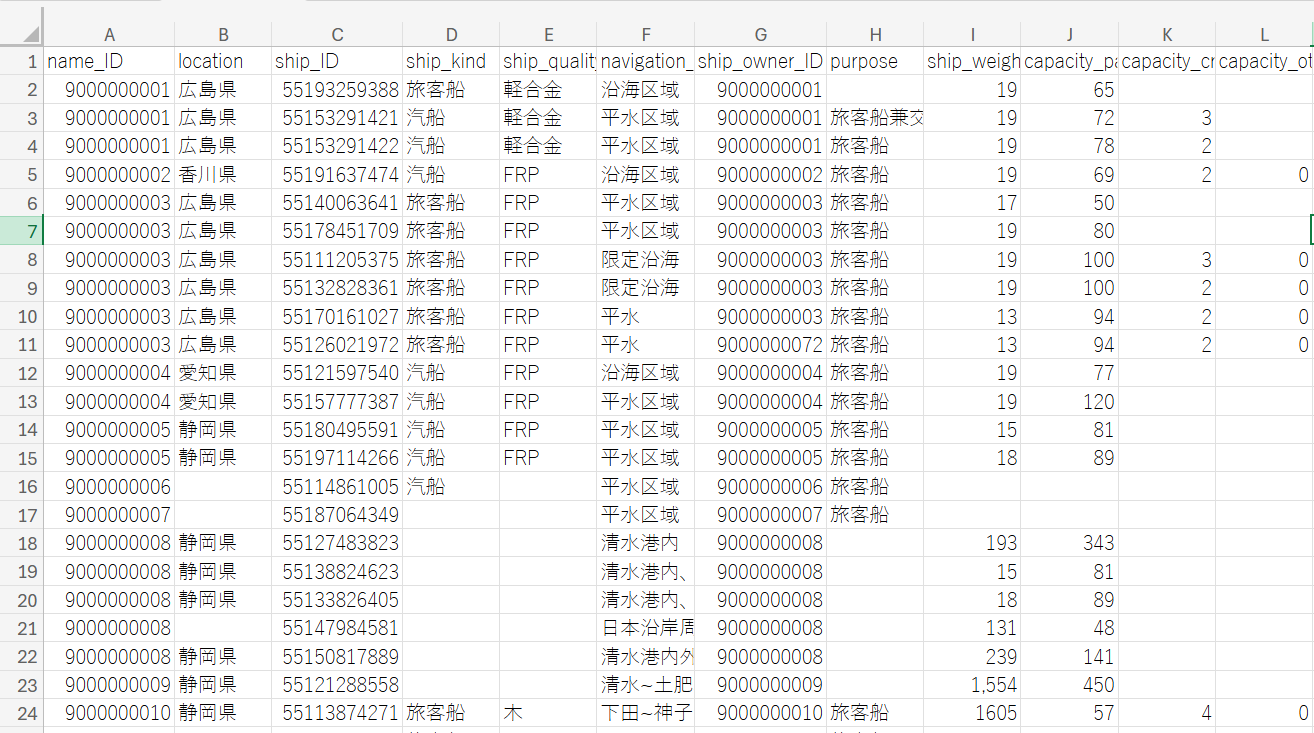Click ship ID 55132828361
This screenshot has width=1314, height=733.
coord(337,288)
